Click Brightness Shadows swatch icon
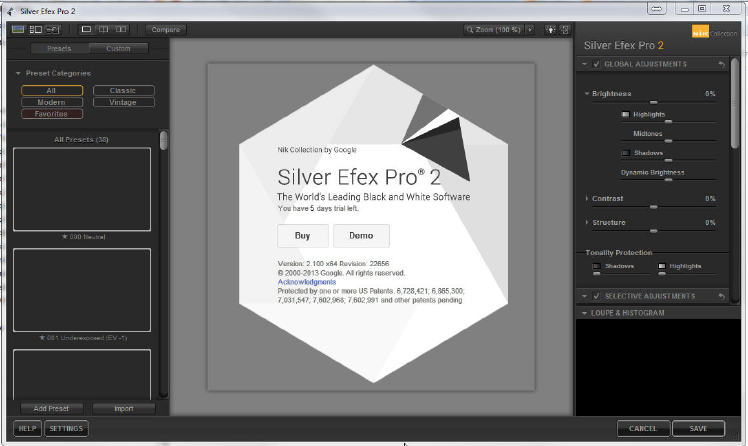748x446 pixels. click(625, 153)
